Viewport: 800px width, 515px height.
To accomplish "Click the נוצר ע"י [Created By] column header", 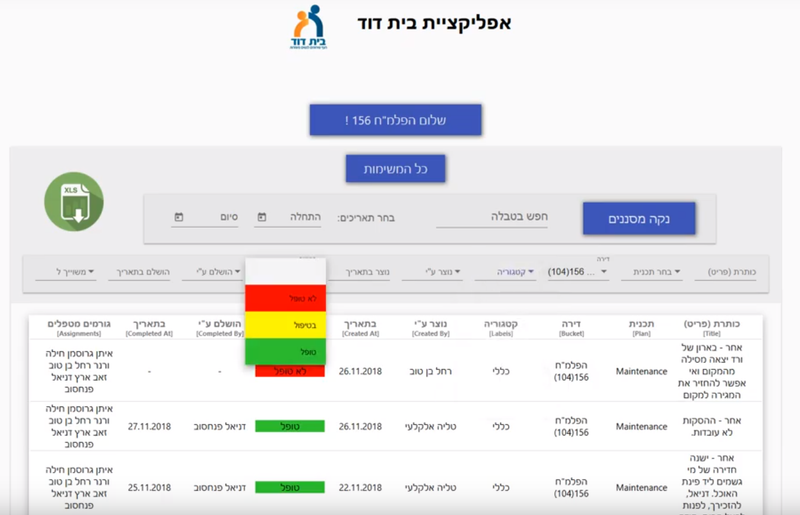I will [x=431, y=328].
